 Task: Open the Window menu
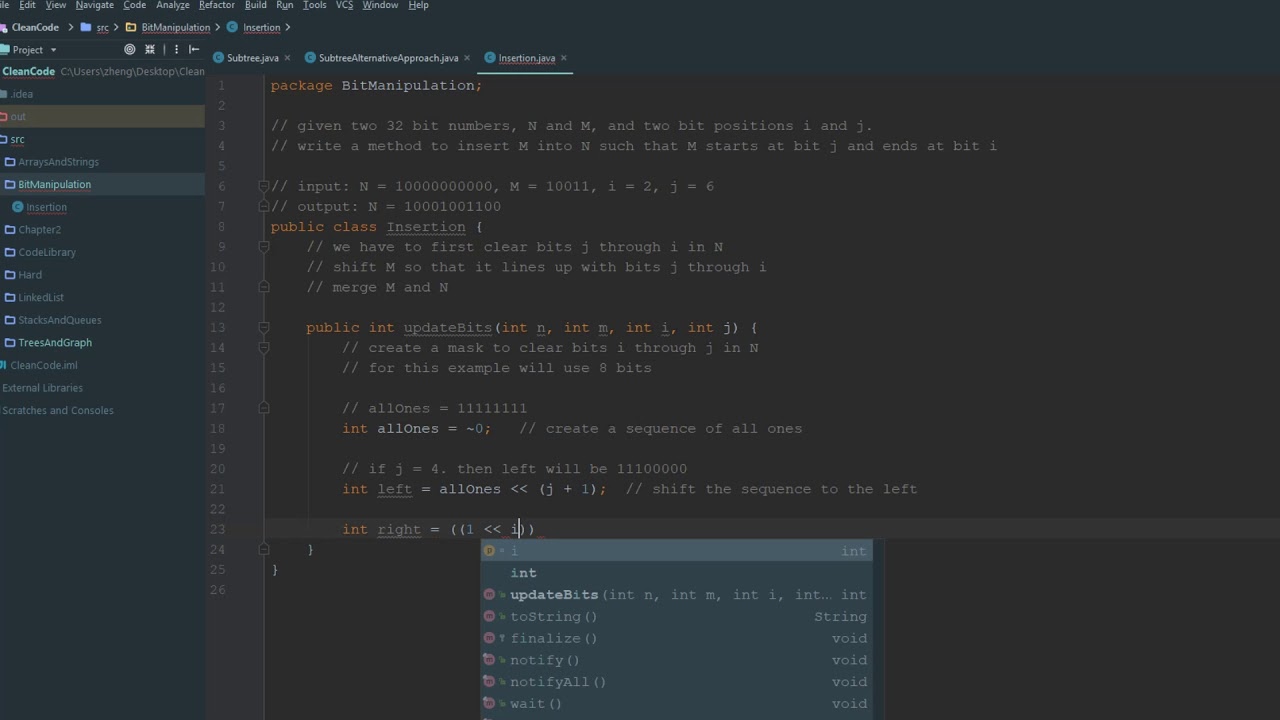tap(380, 5)
